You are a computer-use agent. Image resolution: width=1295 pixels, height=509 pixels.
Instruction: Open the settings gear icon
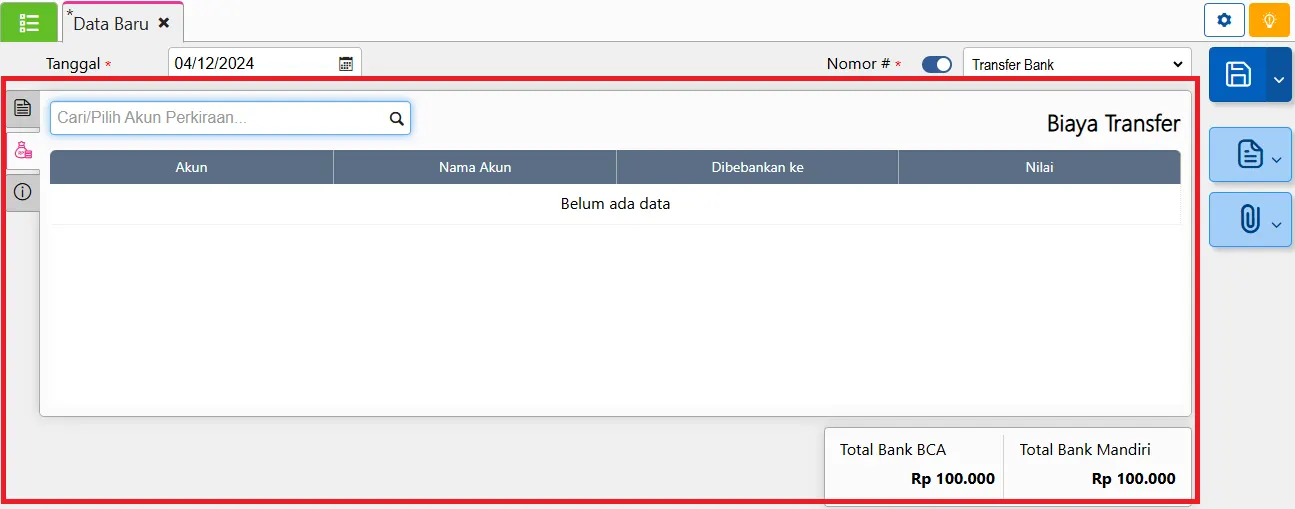click(1225, 20)
